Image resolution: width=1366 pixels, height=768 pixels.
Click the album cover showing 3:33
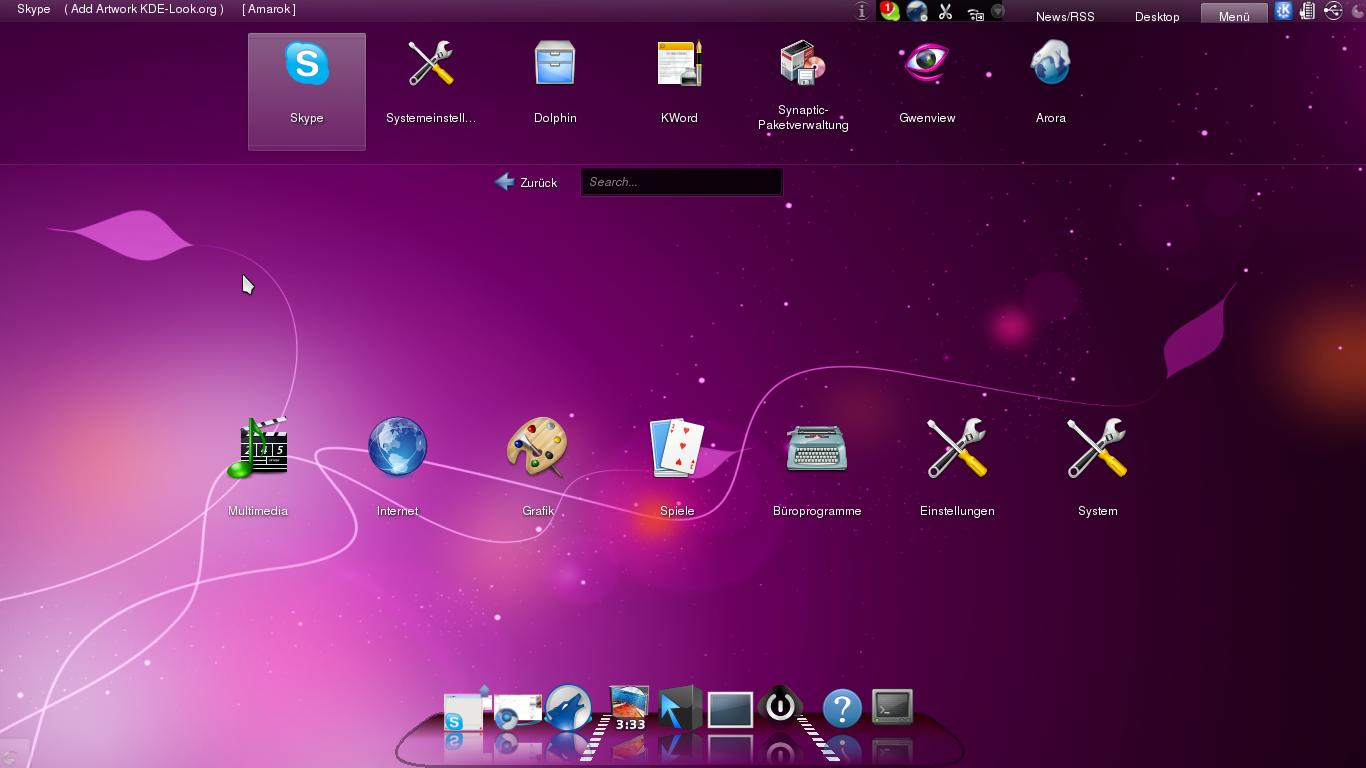630,708
